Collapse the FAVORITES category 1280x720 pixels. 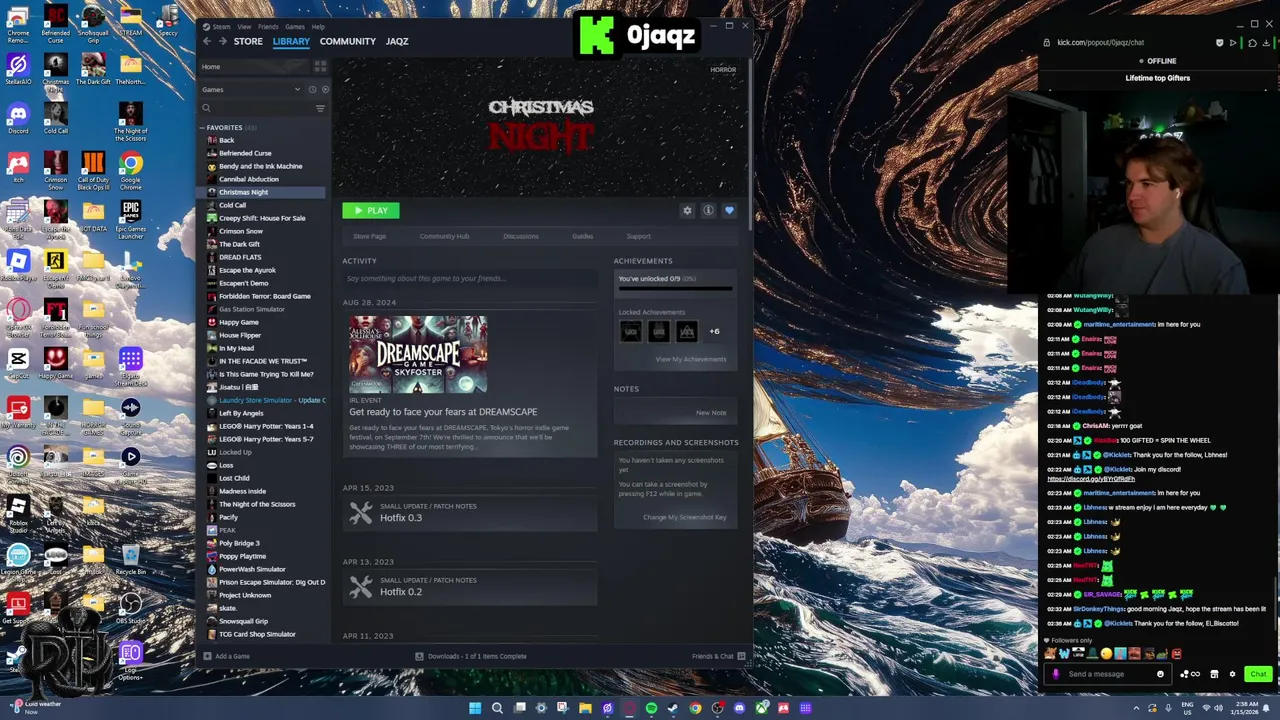tap(202, 128)
